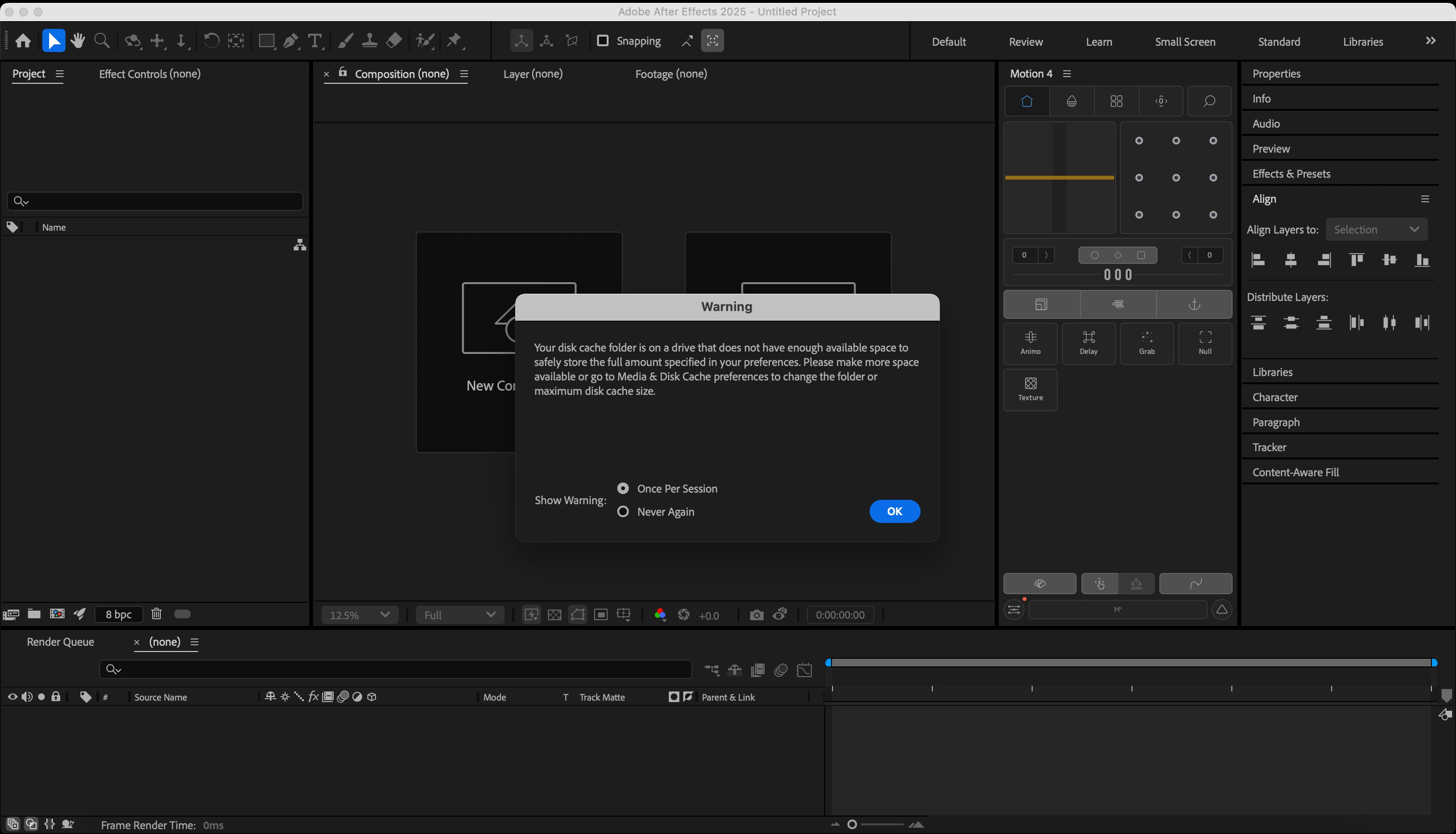1456x834 pixels.
Task: Click OK to dismiss the warning
Action: 894,511
